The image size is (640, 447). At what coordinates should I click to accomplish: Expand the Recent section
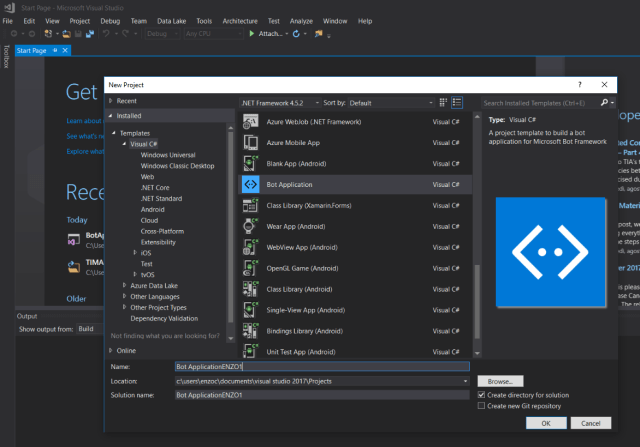111,101
